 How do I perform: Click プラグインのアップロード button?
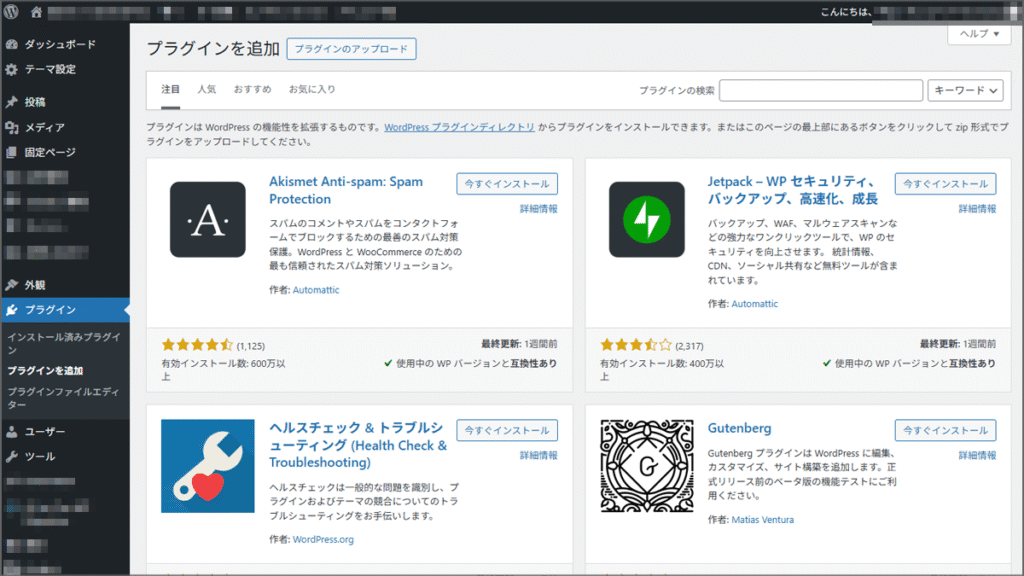(351, 49)
